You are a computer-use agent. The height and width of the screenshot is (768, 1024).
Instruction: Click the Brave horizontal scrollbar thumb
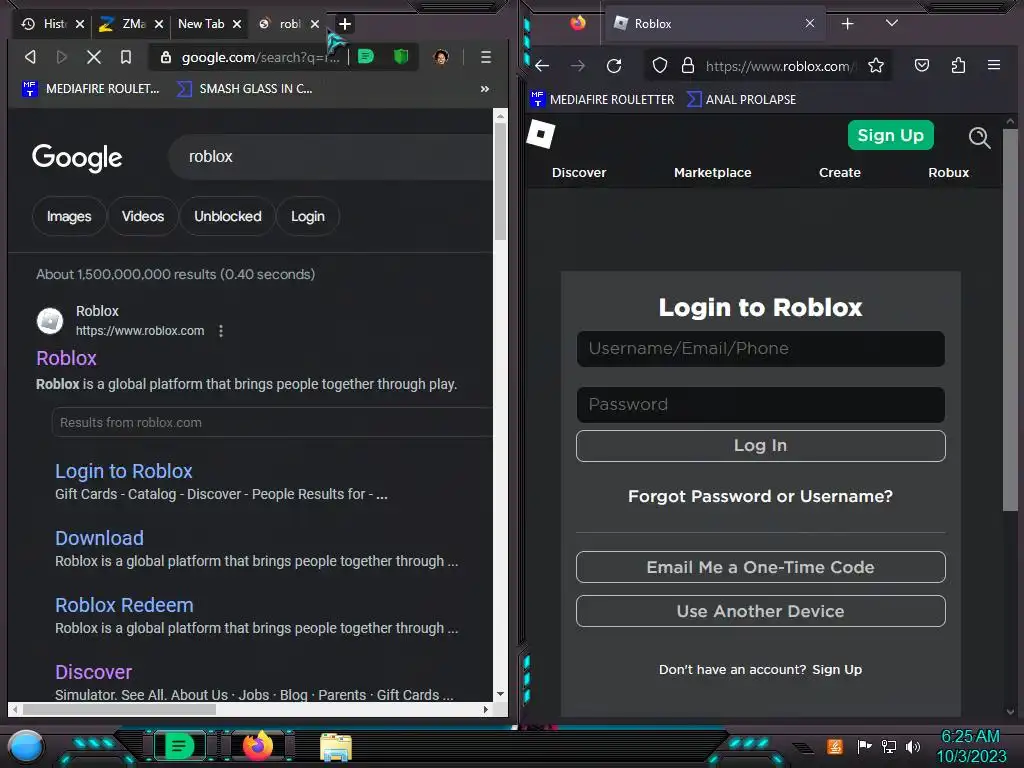(x=119, y=709)
